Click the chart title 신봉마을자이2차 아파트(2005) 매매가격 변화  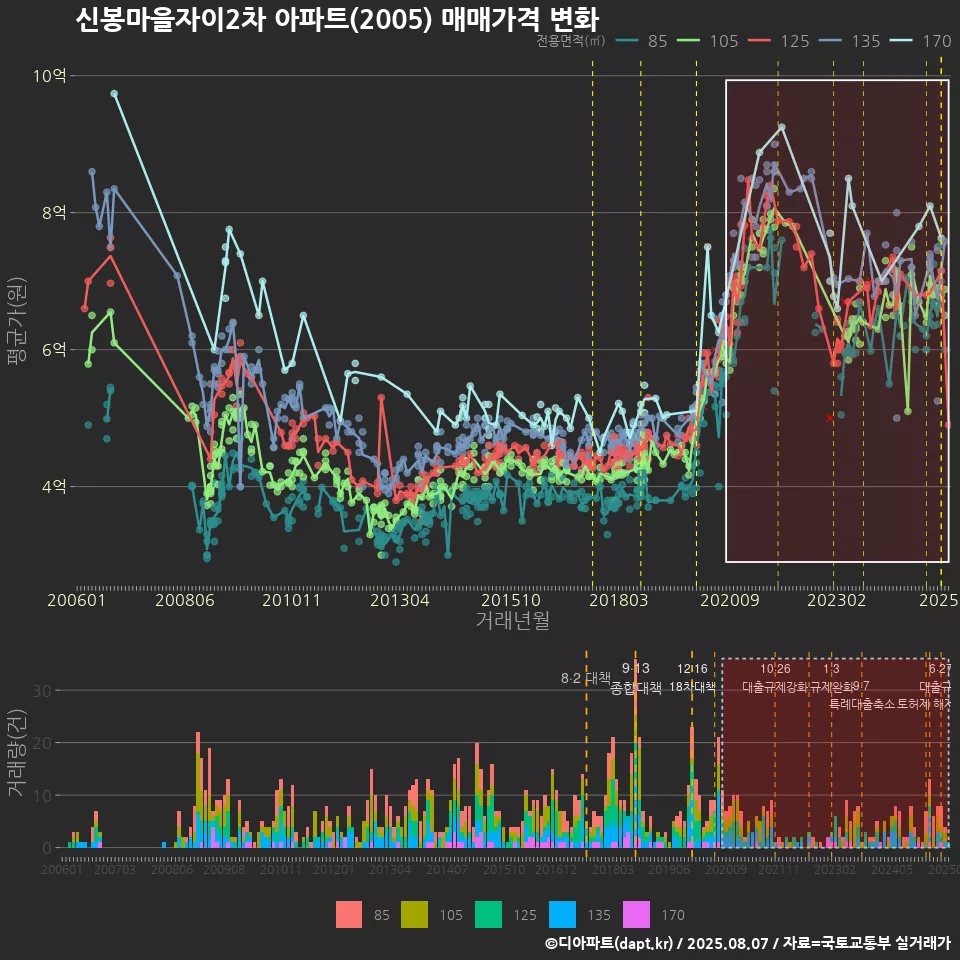337,20
